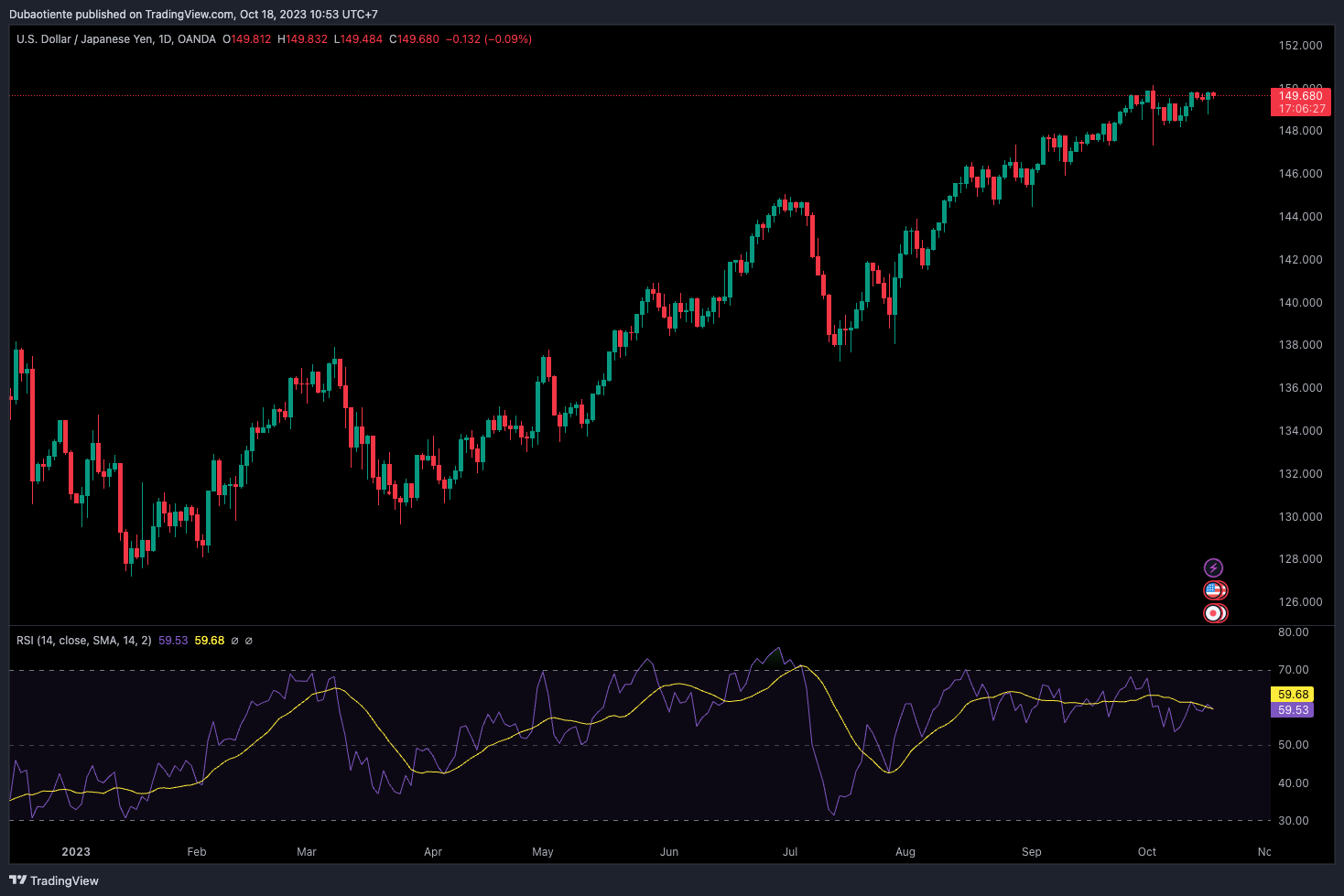This screenshot has width=1344, height=896.
Task: Click the purple 59.53 RSI axis label
Action: pos(1293,710)
